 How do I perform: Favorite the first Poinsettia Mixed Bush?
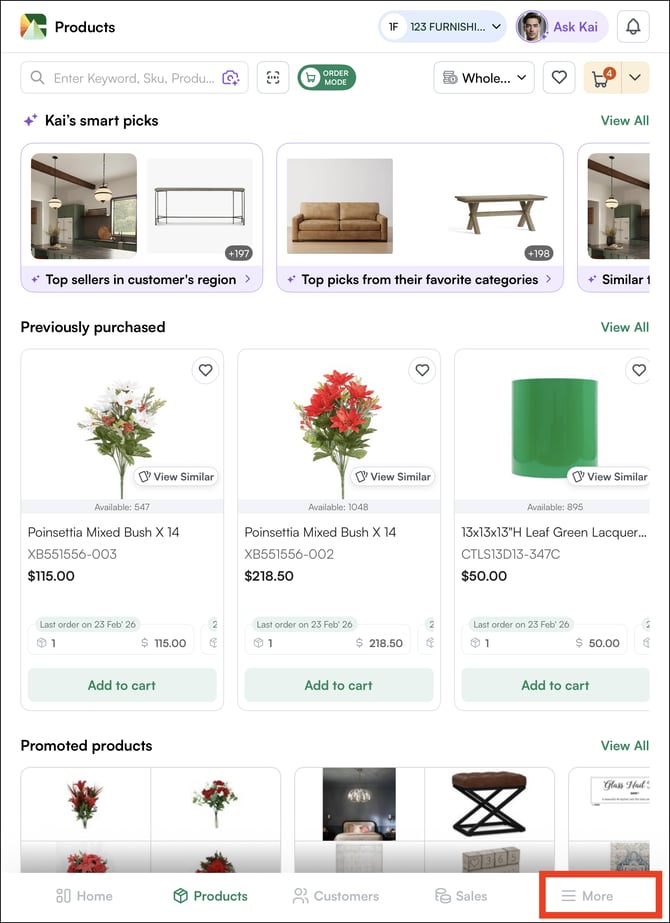pyautogui.click(x=205, y=370)
